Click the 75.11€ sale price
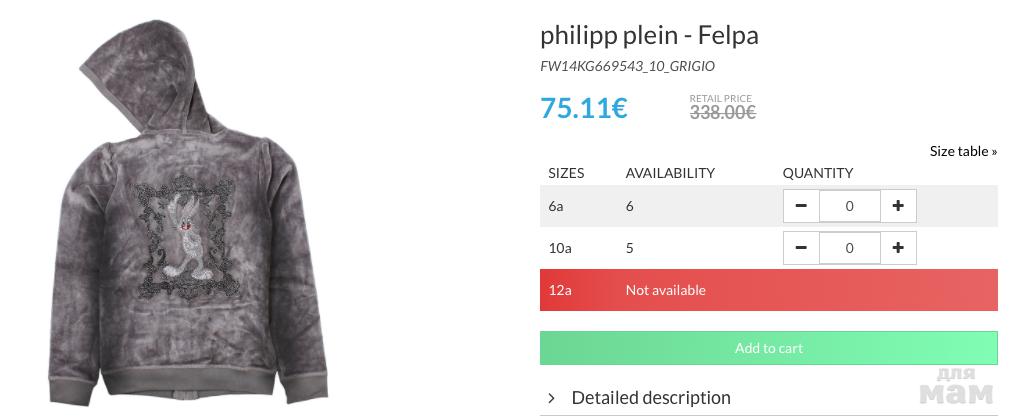 583,108
